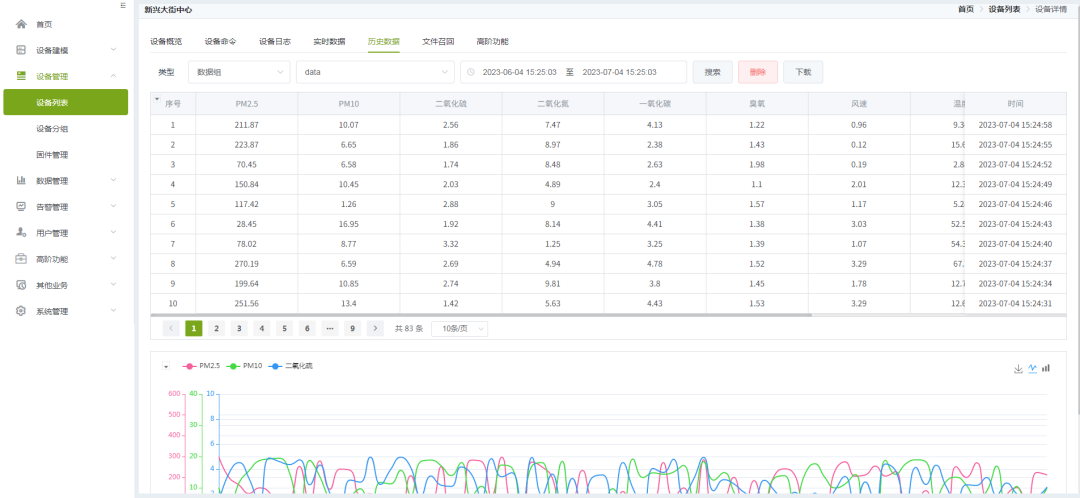Click the 数据管理 bar chart icon
1080x498 pixels.
21,181
